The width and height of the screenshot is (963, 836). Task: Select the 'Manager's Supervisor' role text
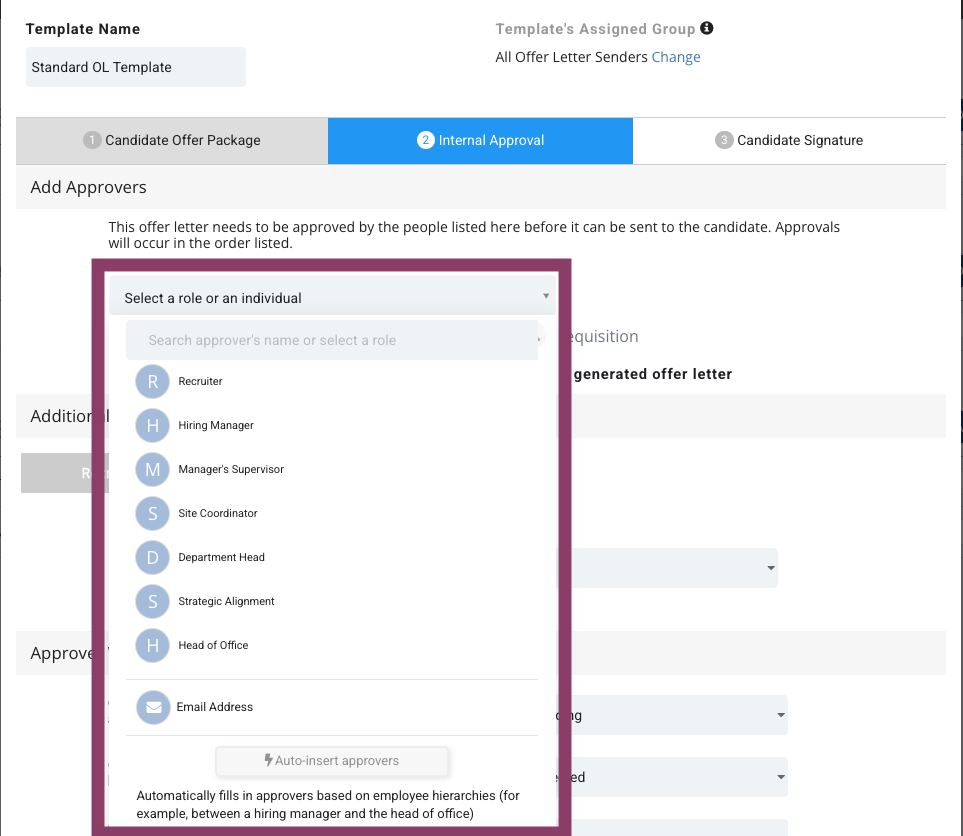(231, 469)
